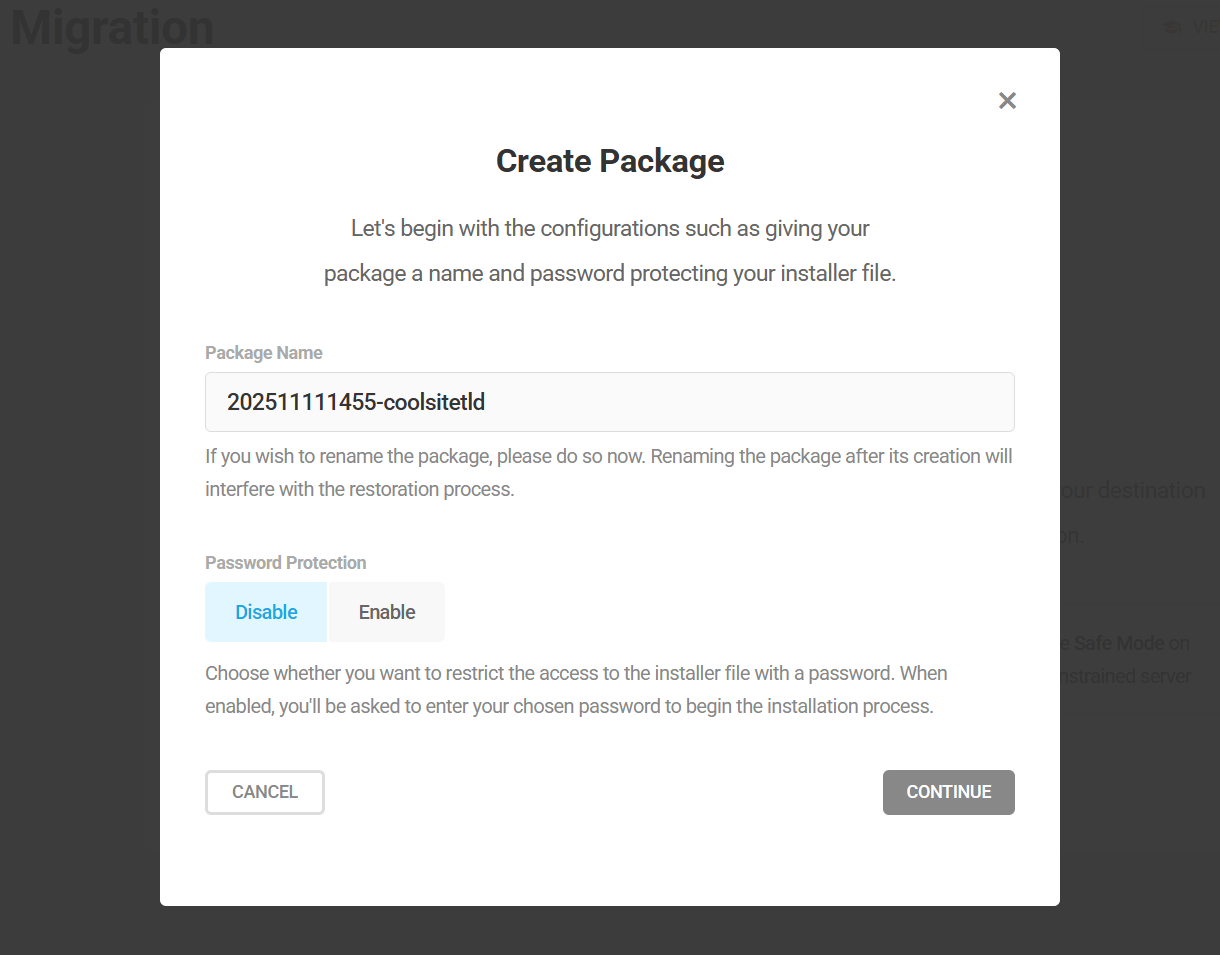The width and height of the screenshot is (1220, 955).
Task: Click CANCEL to abort package creation
Action: pos(264,791)
